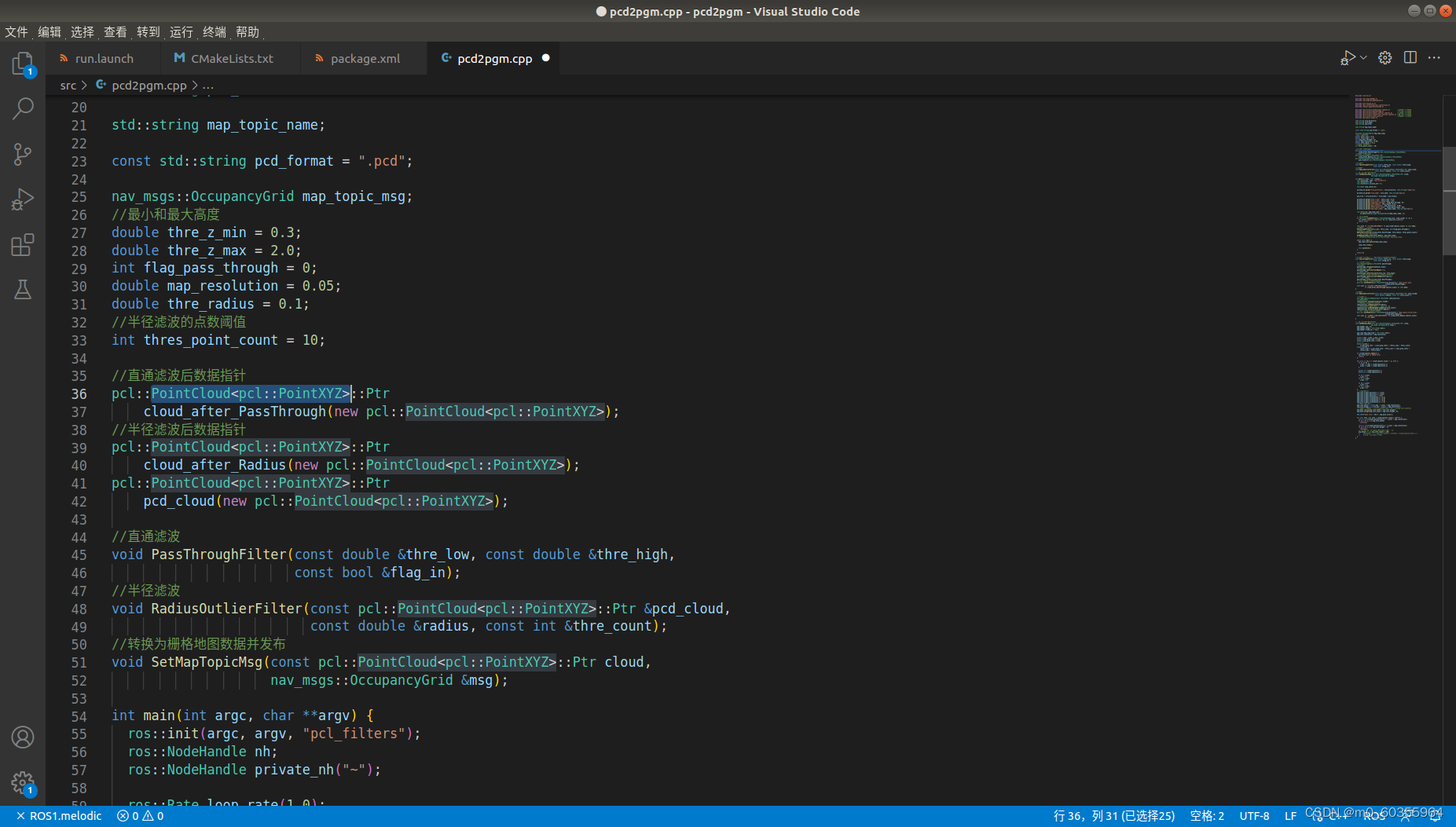Open the 编辑 (Edit) menu
Viewport: 1456px width, 827px height.
coord(50,32)
